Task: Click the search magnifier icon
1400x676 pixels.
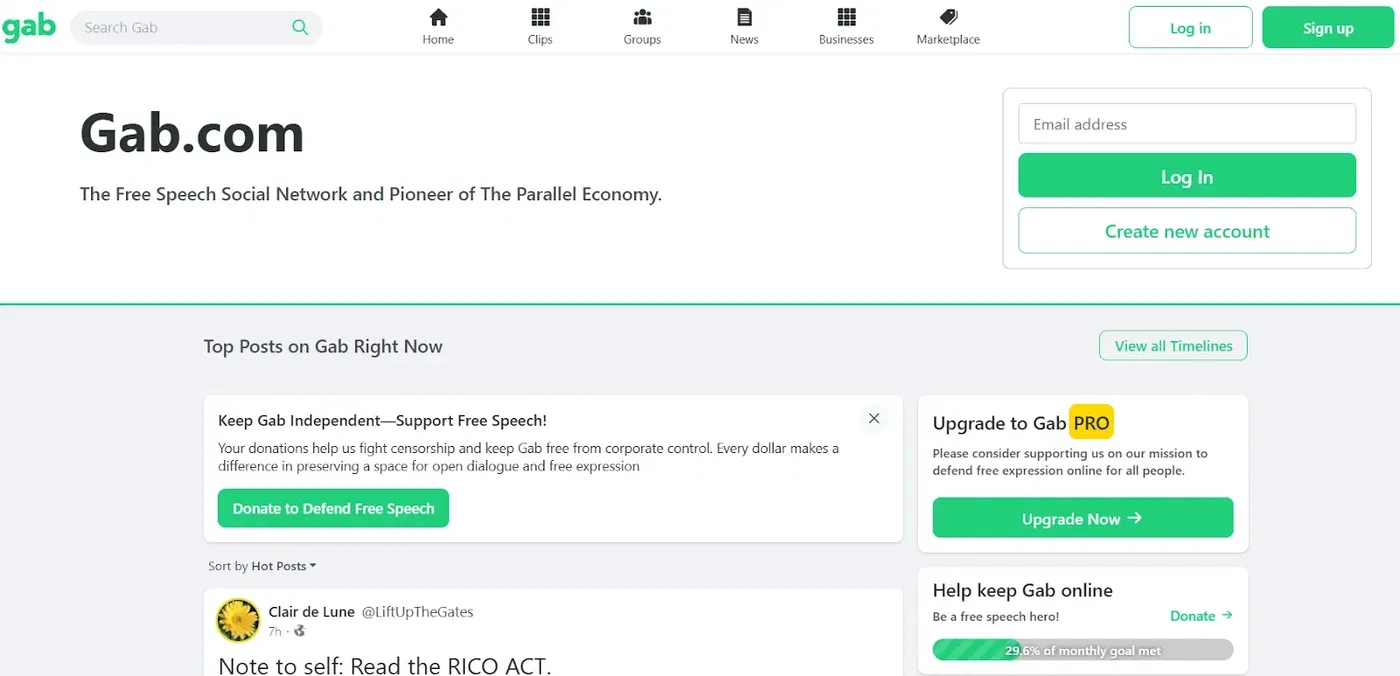Action: pyautogui.click(x=300, y=28)
